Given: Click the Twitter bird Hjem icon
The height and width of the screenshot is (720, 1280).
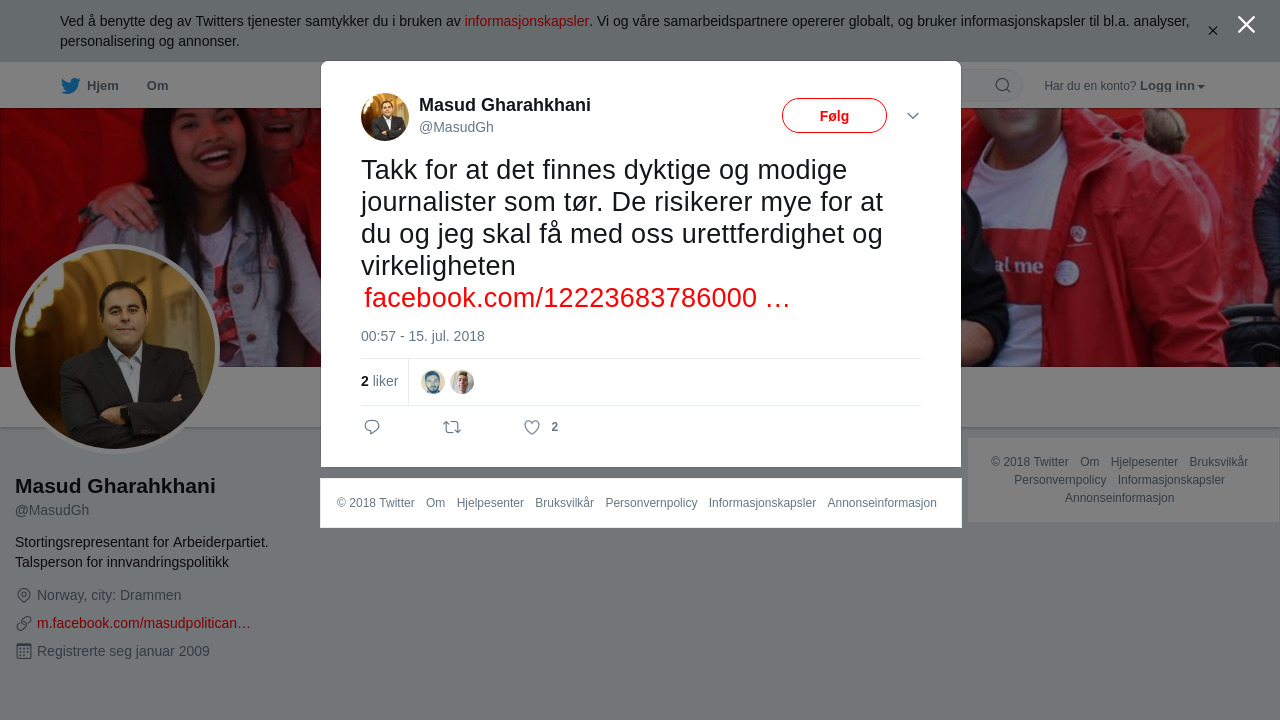Looking at the screenshot, I should 70,86.
